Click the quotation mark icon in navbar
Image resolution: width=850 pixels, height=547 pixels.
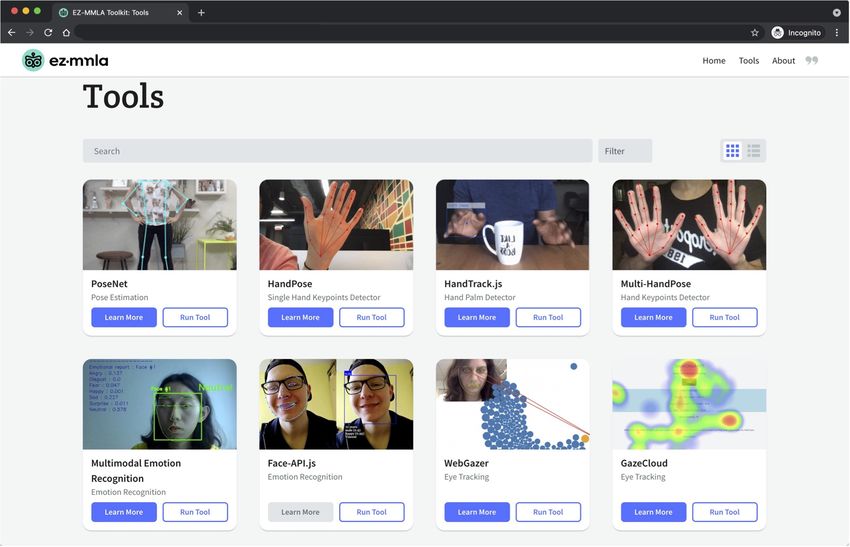pyautogui.click(x=812, y=60)
